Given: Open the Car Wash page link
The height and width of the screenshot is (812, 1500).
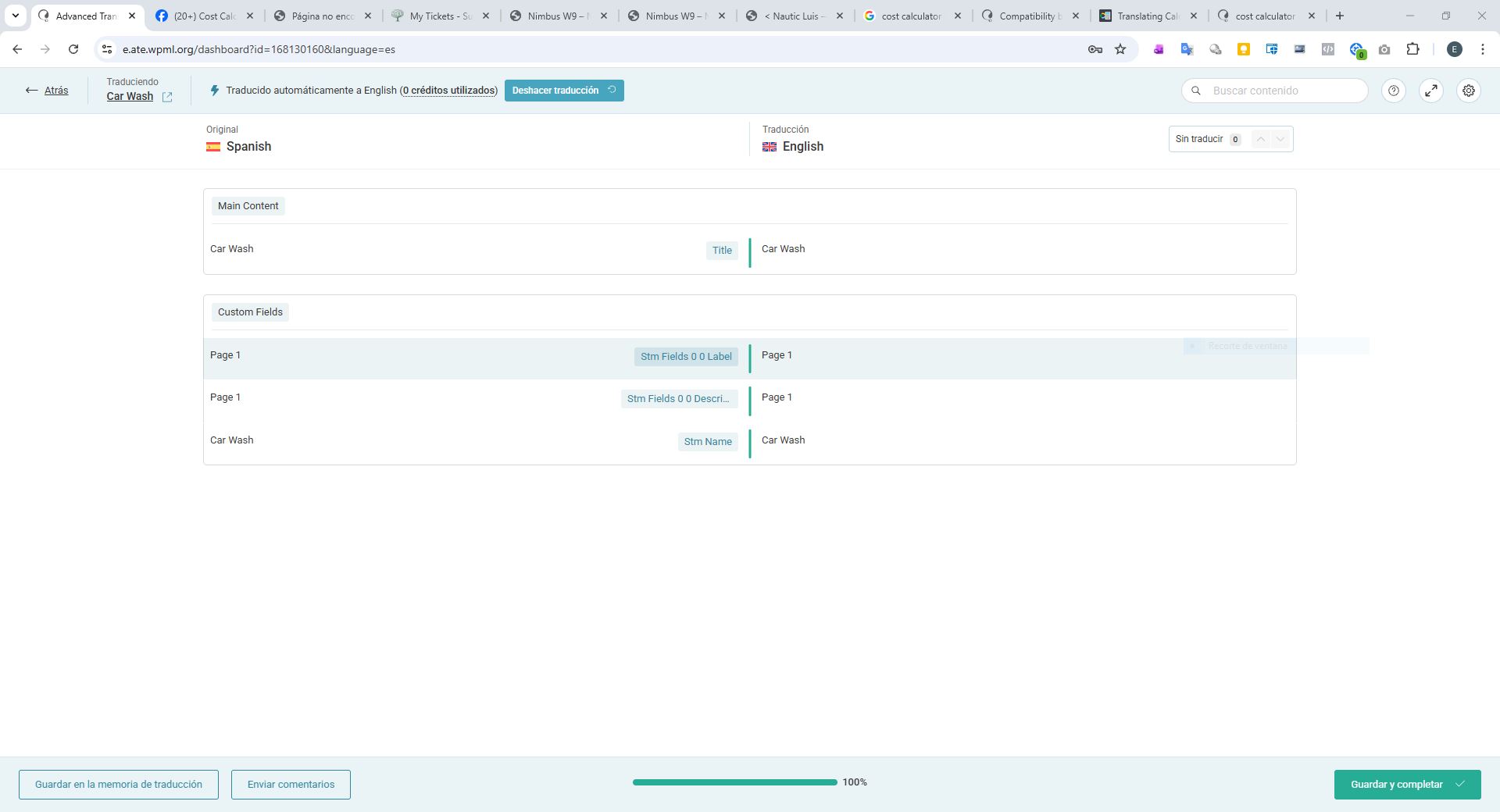Looking at the screenshot, I should click(x=130, y=97).
